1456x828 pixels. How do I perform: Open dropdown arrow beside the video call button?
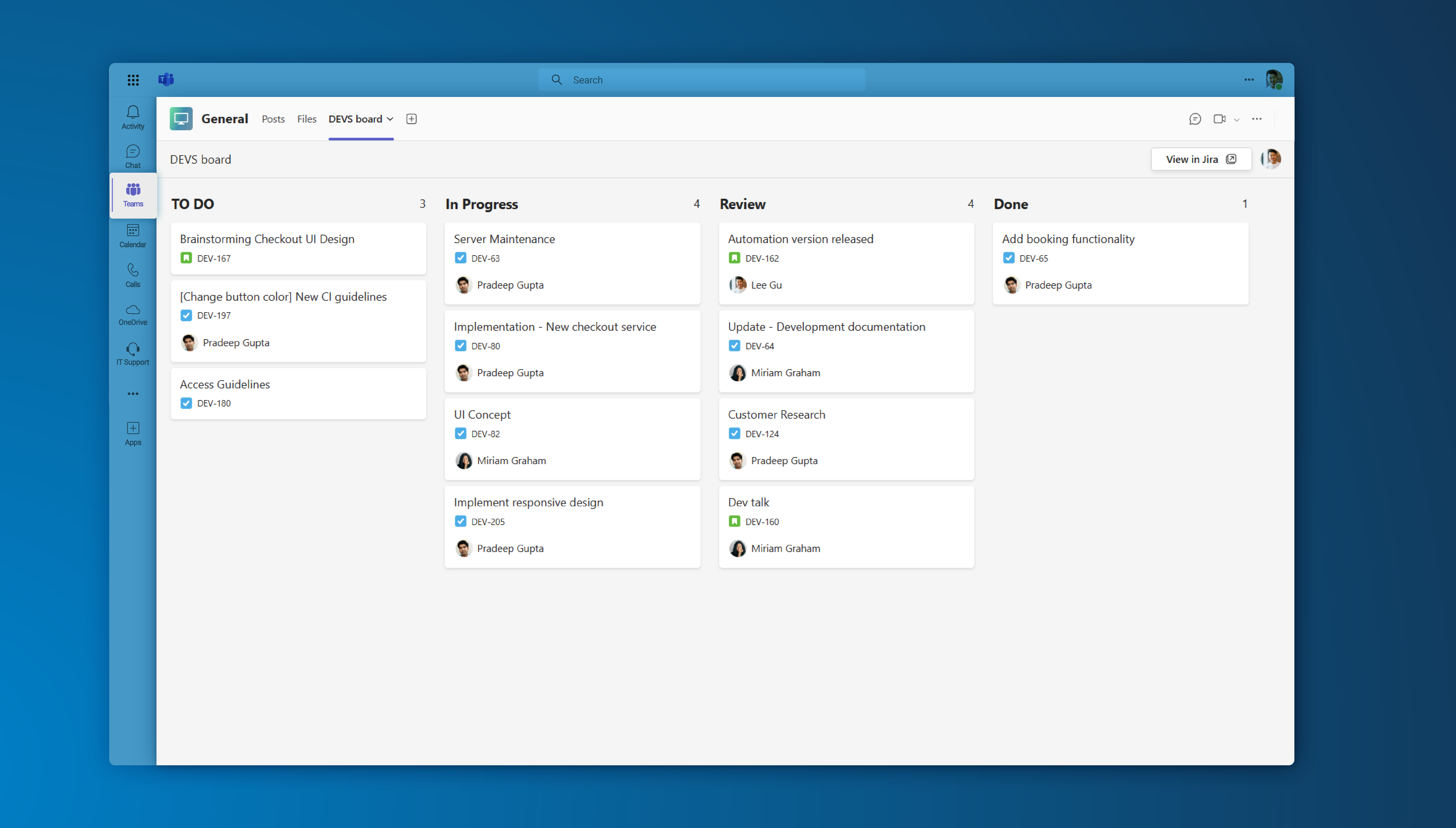click(1236, 120)
